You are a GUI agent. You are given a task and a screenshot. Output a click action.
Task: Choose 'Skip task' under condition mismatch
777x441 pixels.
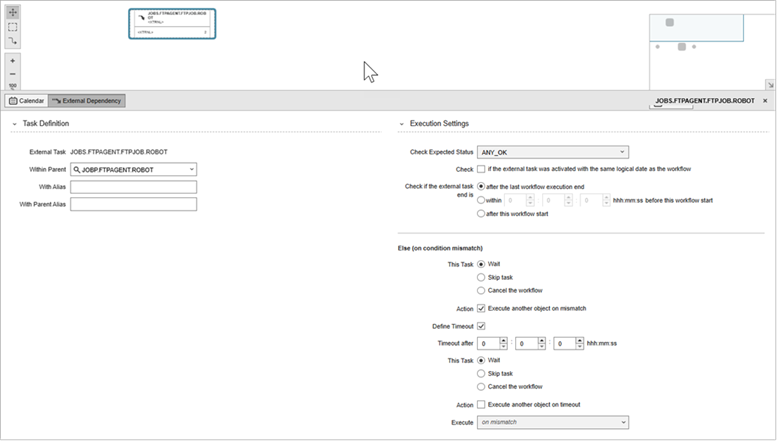[482, 277]
